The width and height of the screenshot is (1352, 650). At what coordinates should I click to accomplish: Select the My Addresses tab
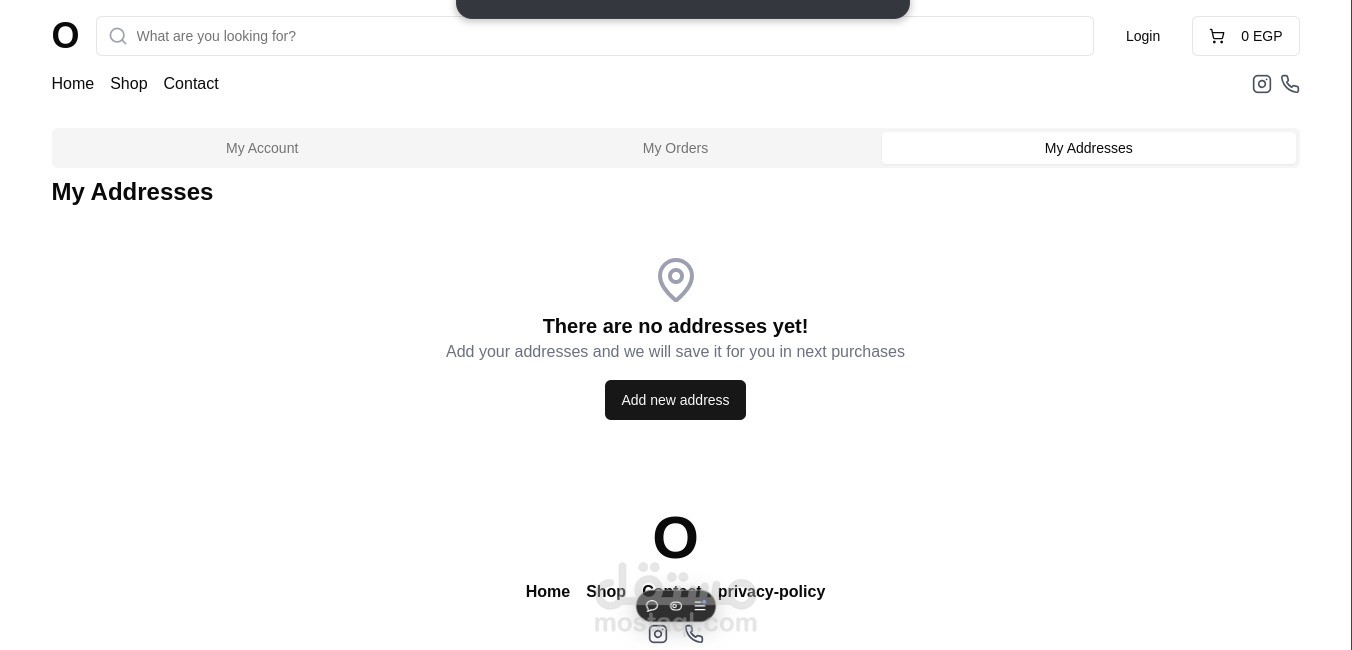tap(1088, 148)
